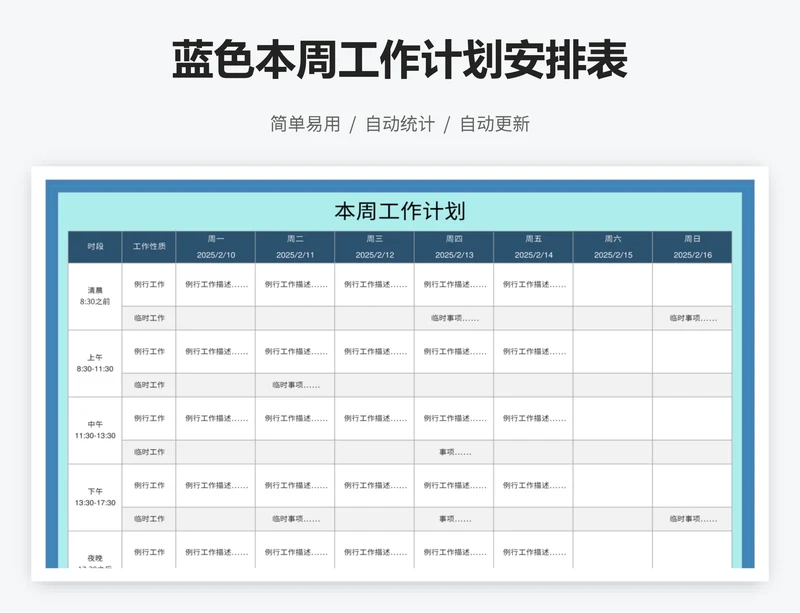Screen dimensions: 800x613
Task: Select 周日 清晨 临时事项…… cell
Action: click(x=692, y=318)
